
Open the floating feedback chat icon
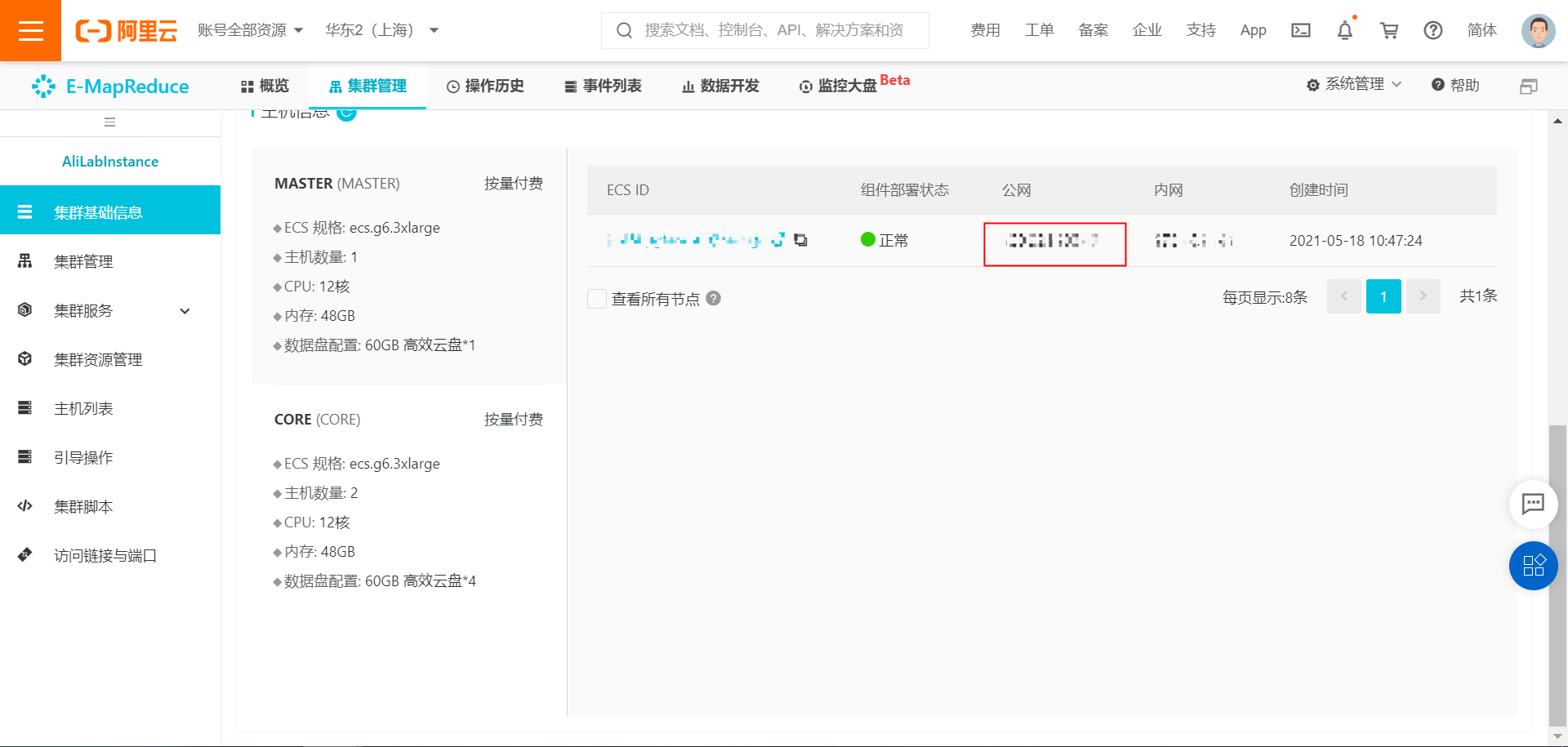coord(1534,505)
